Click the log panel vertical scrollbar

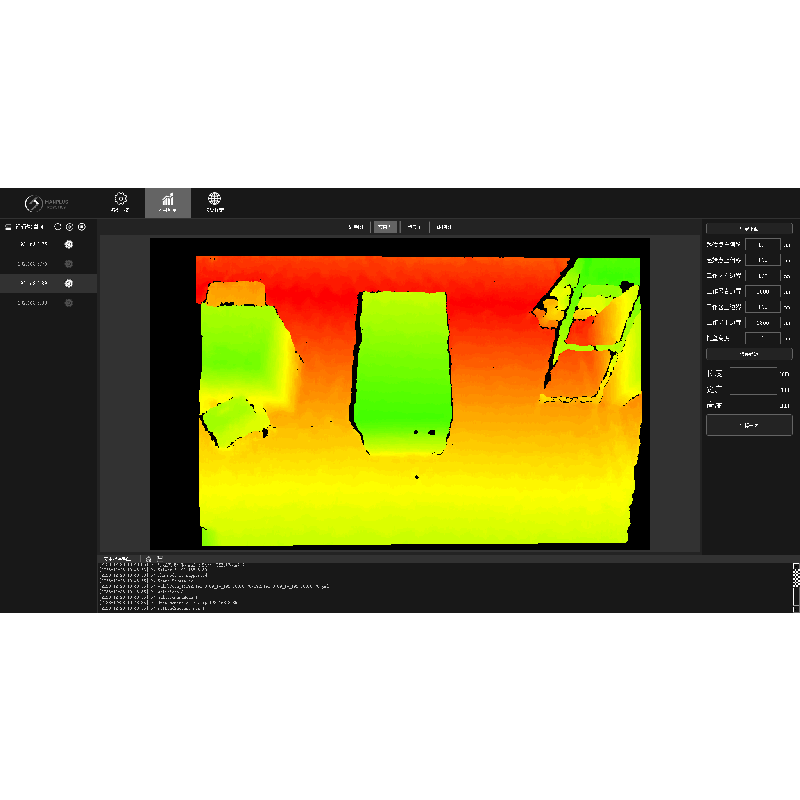coord(796,587)
